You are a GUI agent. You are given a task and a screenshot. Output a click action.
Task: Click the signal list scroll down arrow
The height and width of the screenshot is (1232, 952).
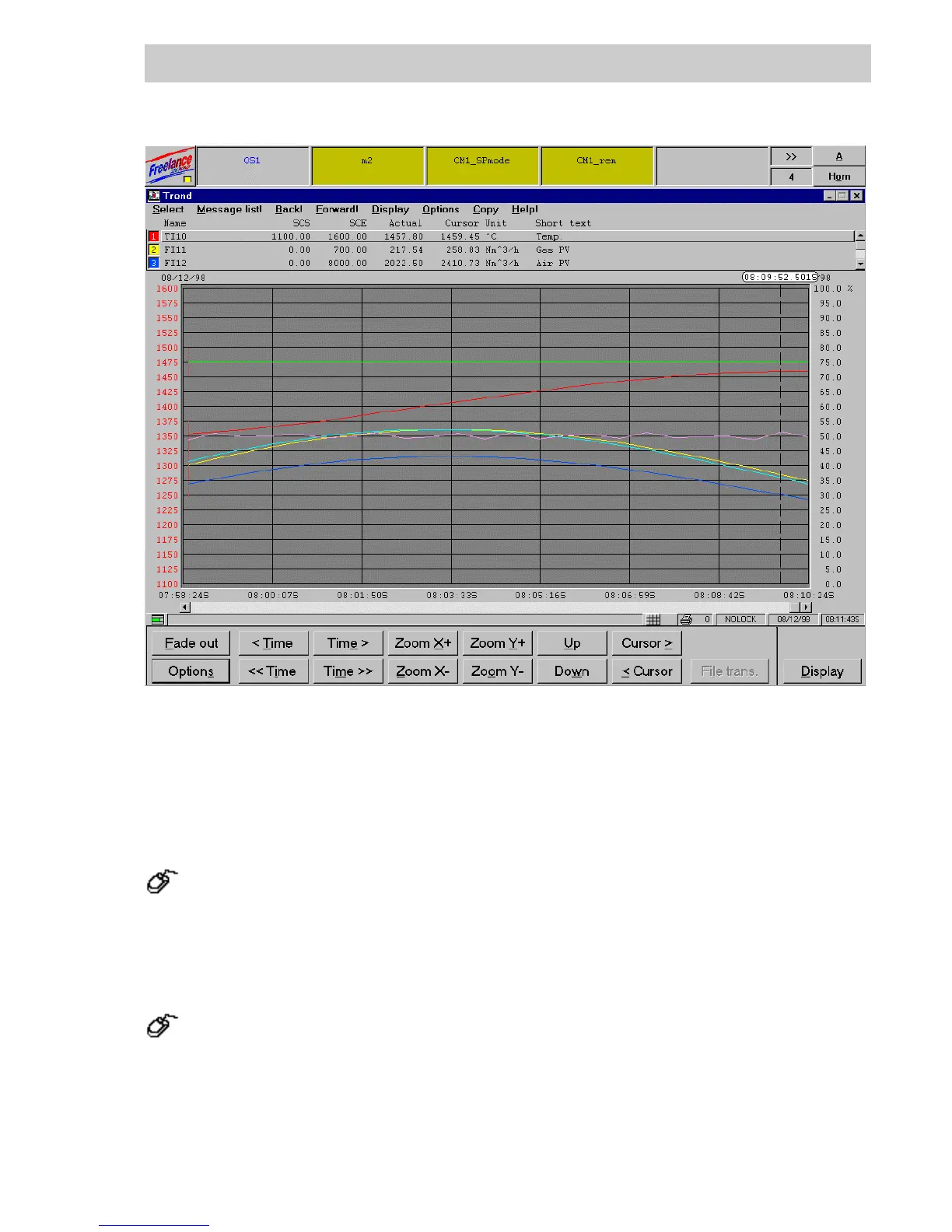(860, 264)
